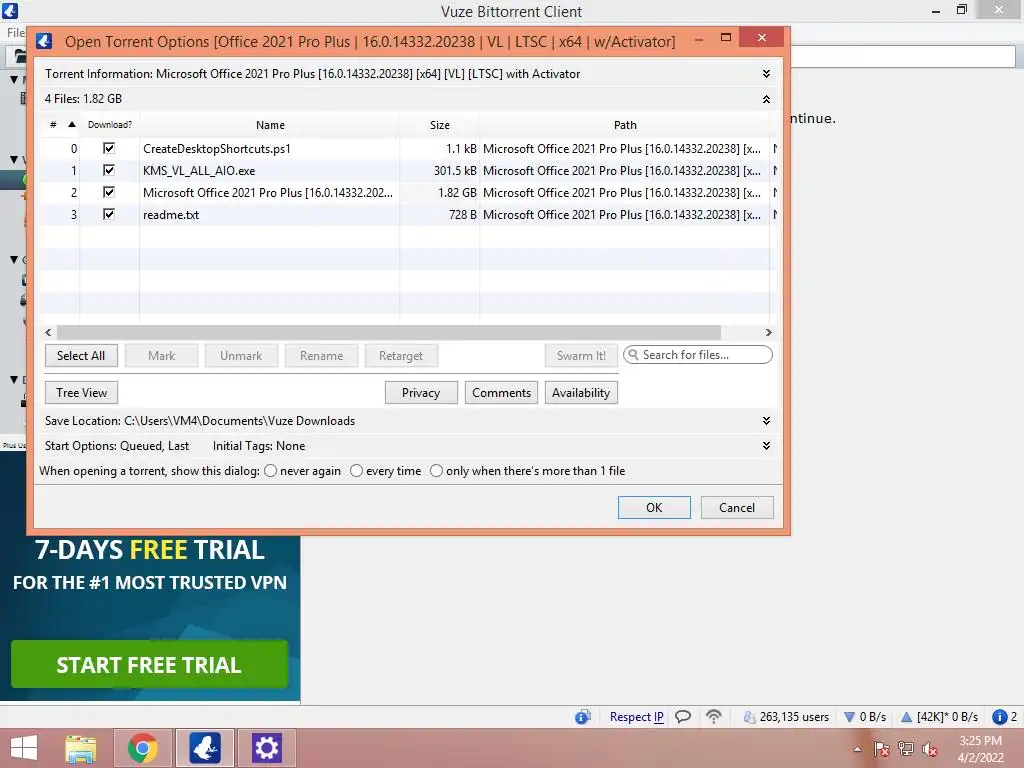1024x768 pixels.
Task: Click the Action Center flag tray icon
Action: point(882,749)
